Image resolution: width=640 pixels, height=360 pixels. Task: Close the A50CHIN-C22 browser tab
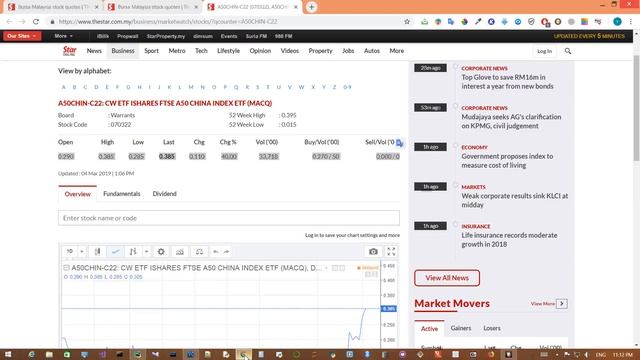296,7
